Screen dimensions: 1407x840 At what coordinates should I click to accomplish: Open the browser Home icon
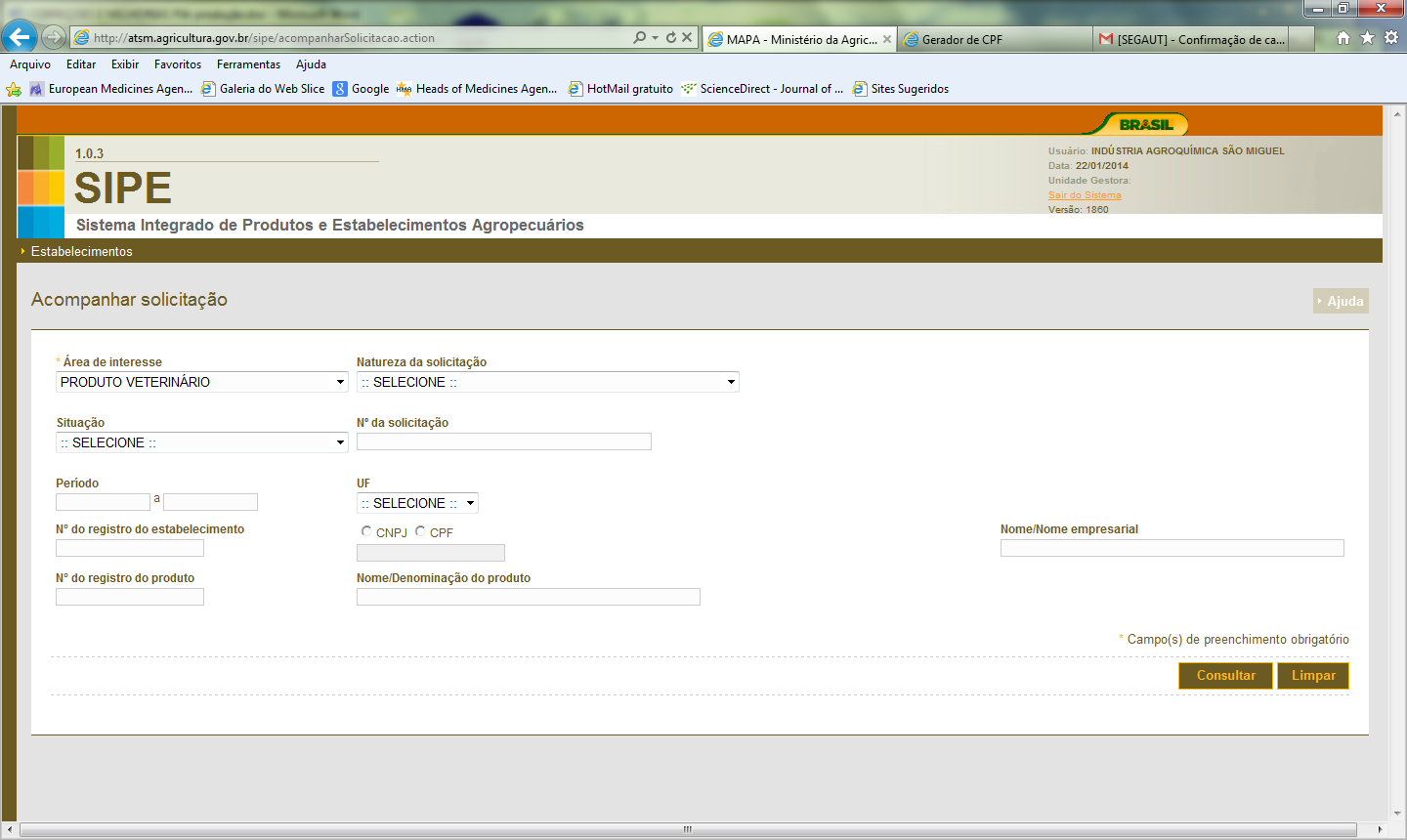tap(1343, 37)
